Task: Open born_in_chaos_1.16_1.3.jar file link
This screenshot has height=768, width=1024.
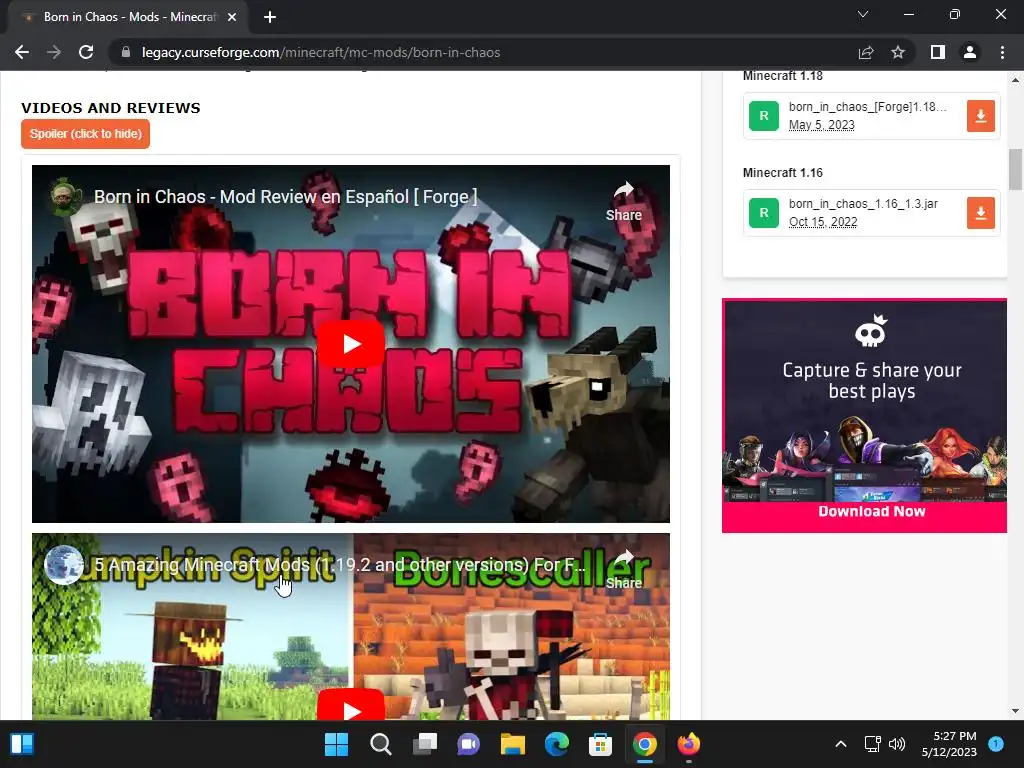Action: pyautogui.click(x=863, y=204)
